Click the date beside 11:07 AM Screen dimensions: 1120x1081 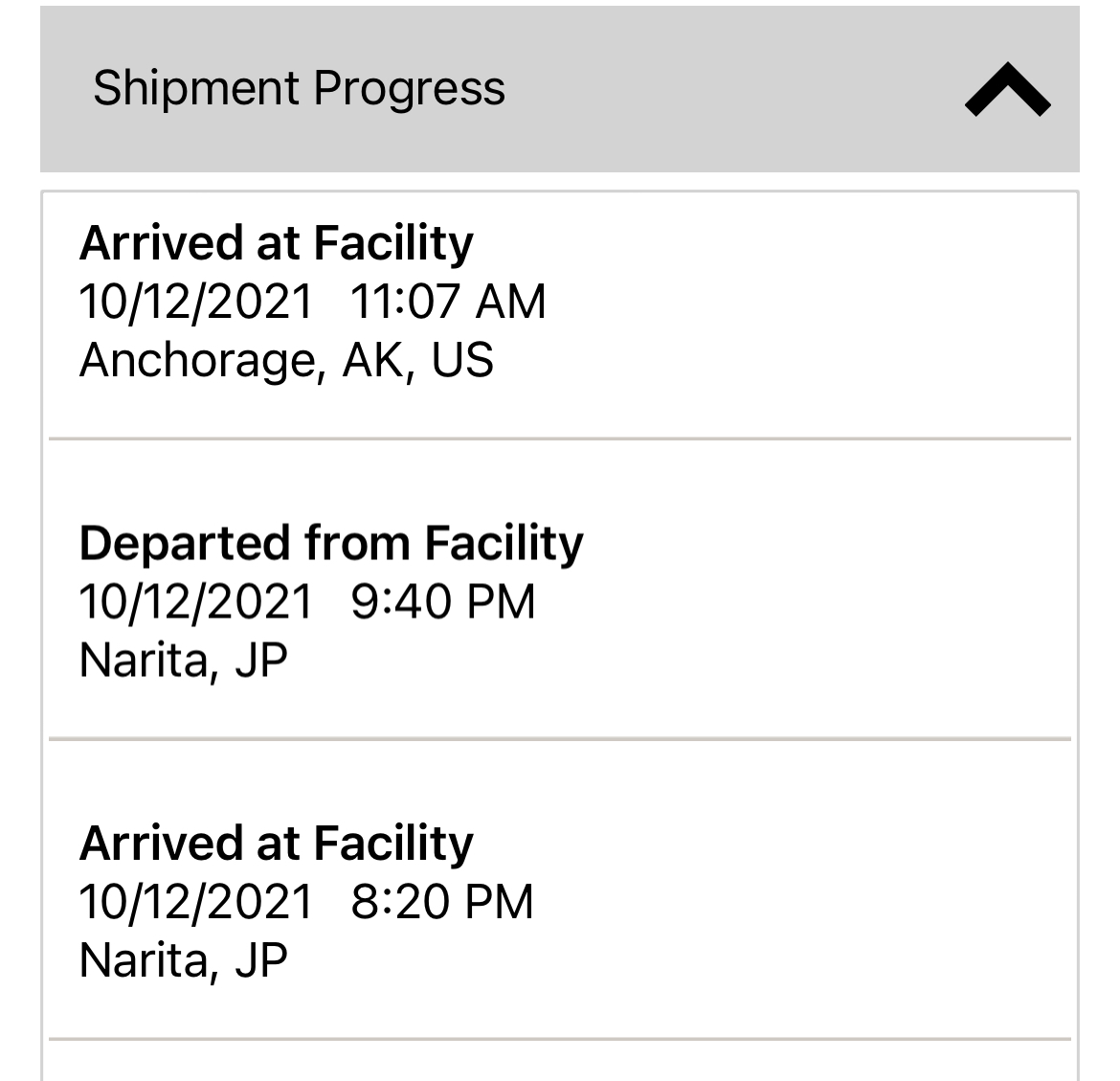click(x=196, y=302)
